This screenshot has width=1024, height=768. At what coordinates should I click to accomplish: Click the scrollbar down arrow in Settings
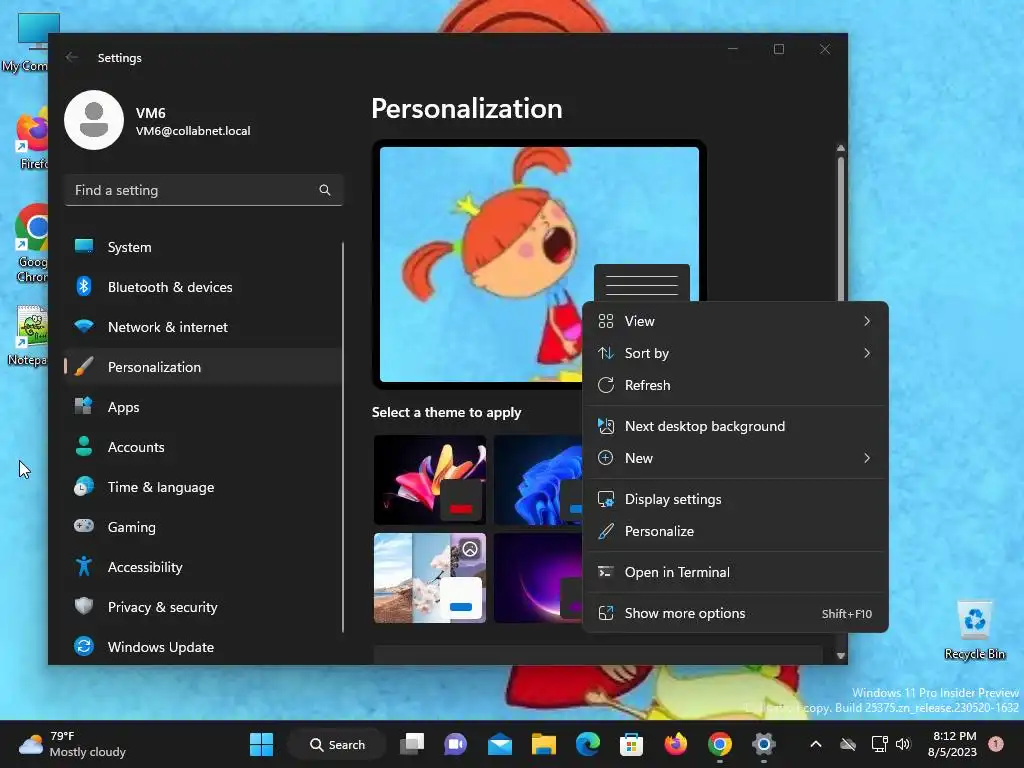[840, 655]
